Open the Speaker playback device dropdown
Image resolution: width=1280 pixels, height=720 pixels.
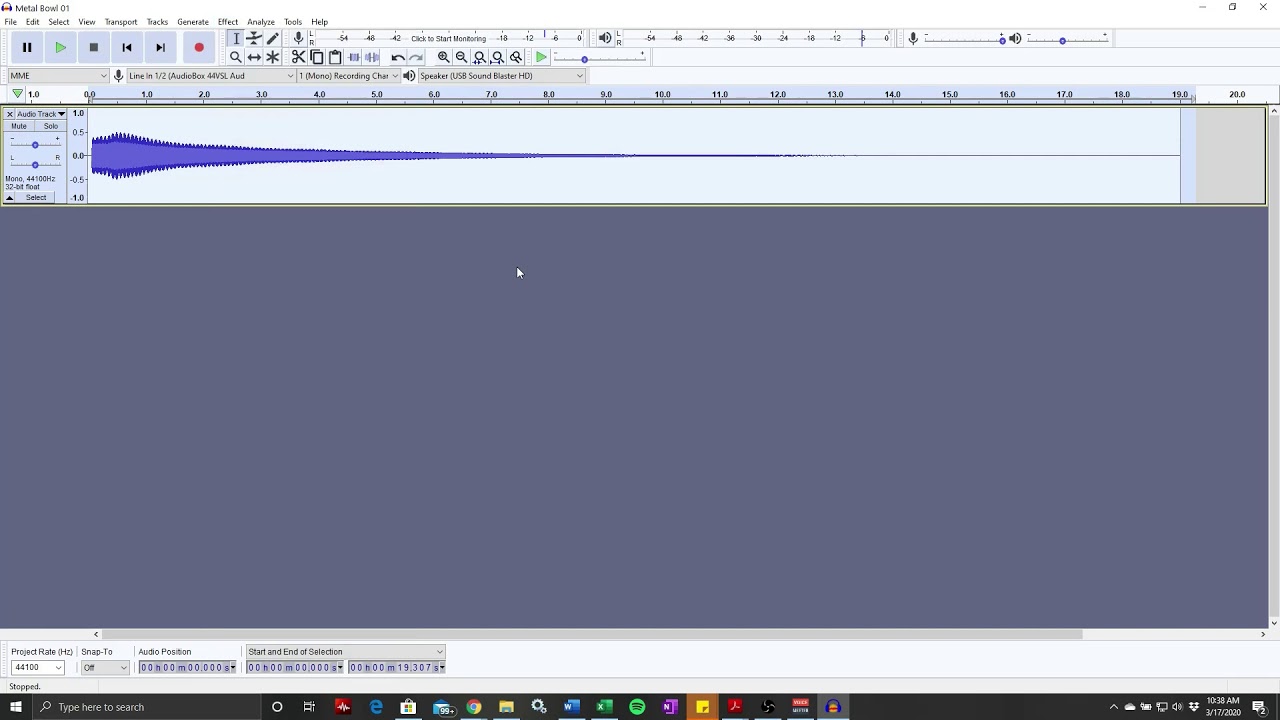[x=500, y=76]
